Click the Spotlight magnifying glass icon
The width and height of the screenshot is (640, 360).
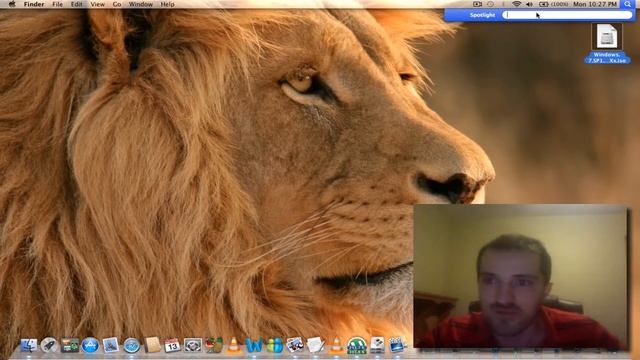tap(628, 4)
